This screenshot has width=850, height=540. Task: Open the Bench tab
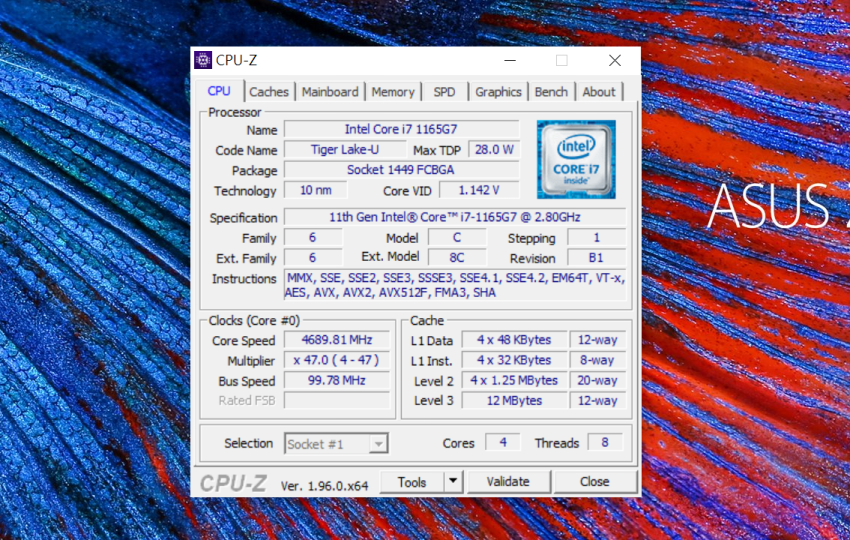coord(551,92)
